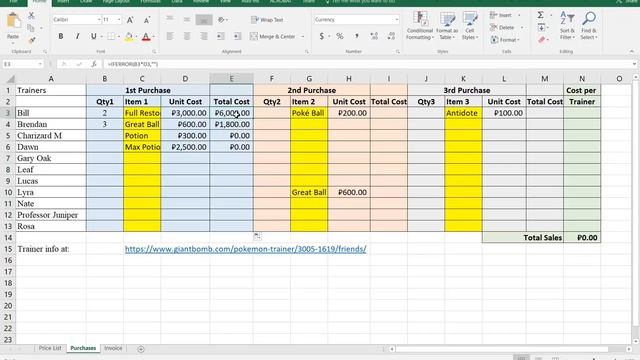
Task: Open Conditional Formatting menu
Action: (420, 26)
